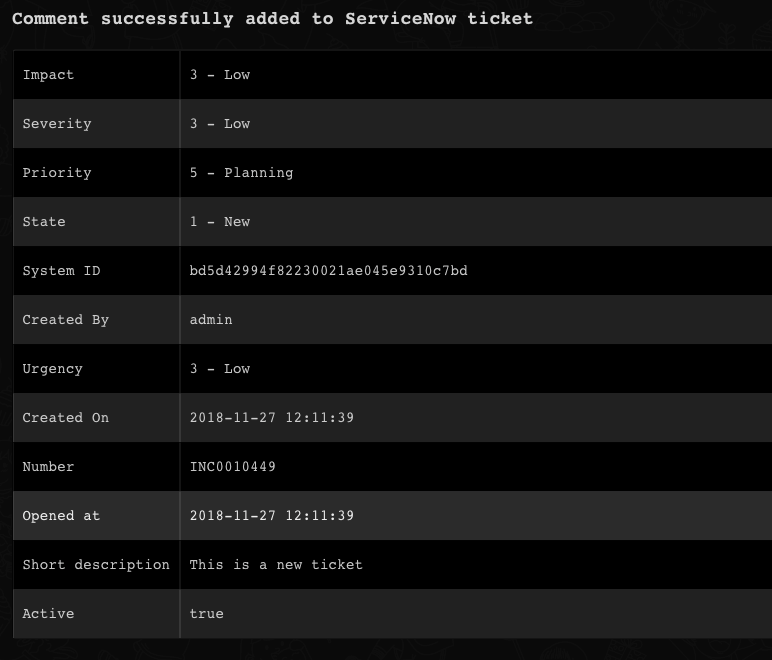The width and height of the screenshot is (772, 660).
Task: Click the State value "1 - New"
Action: (220, 222)
